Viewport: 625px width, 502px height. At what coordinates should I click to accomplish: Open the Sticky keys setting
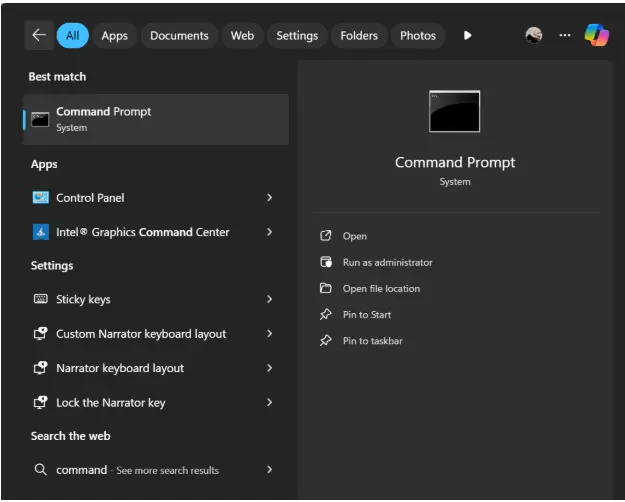[x=156, y=299]
